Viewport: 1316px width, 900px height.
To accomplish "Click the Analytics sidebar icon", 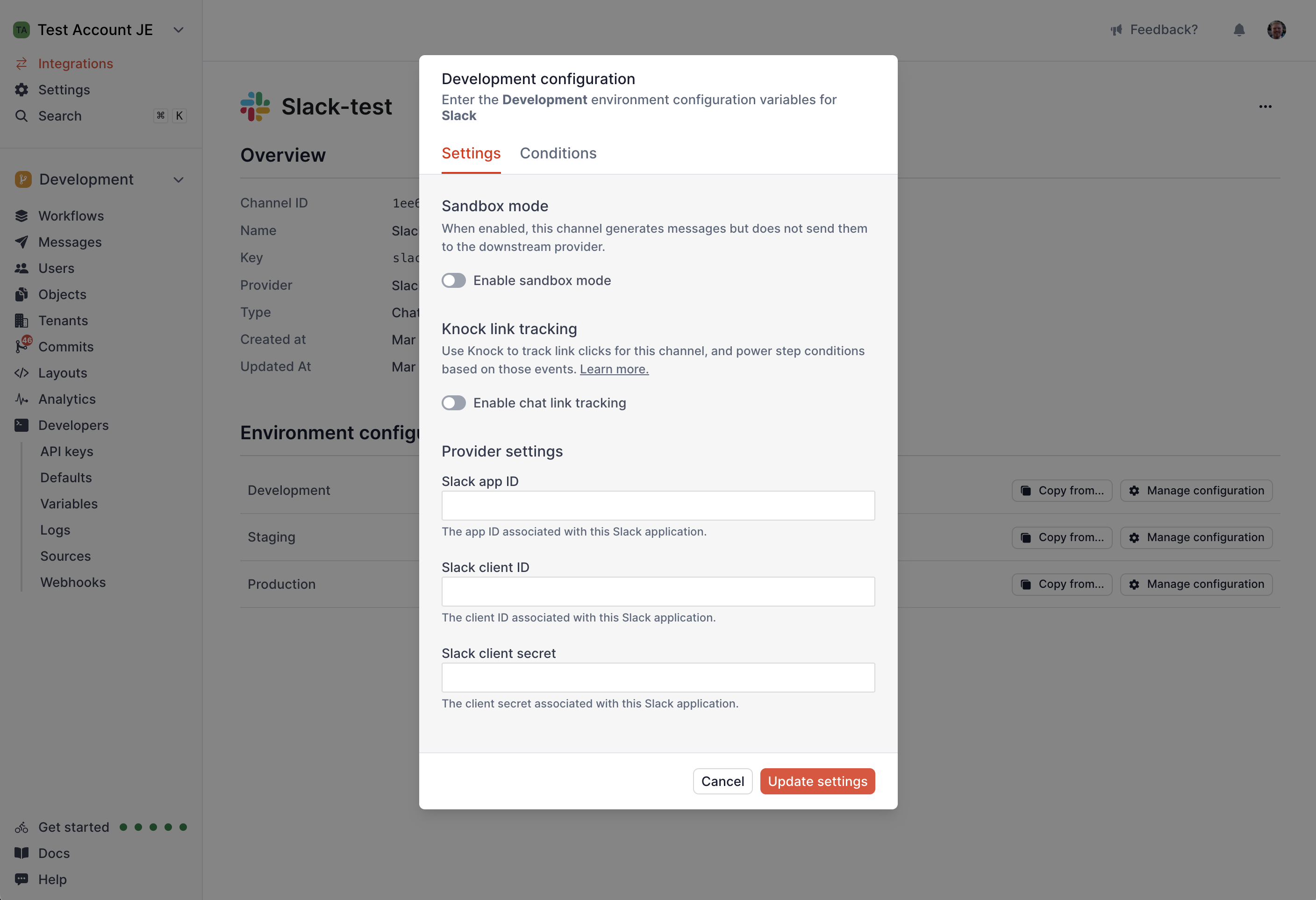I will (21, 399).
